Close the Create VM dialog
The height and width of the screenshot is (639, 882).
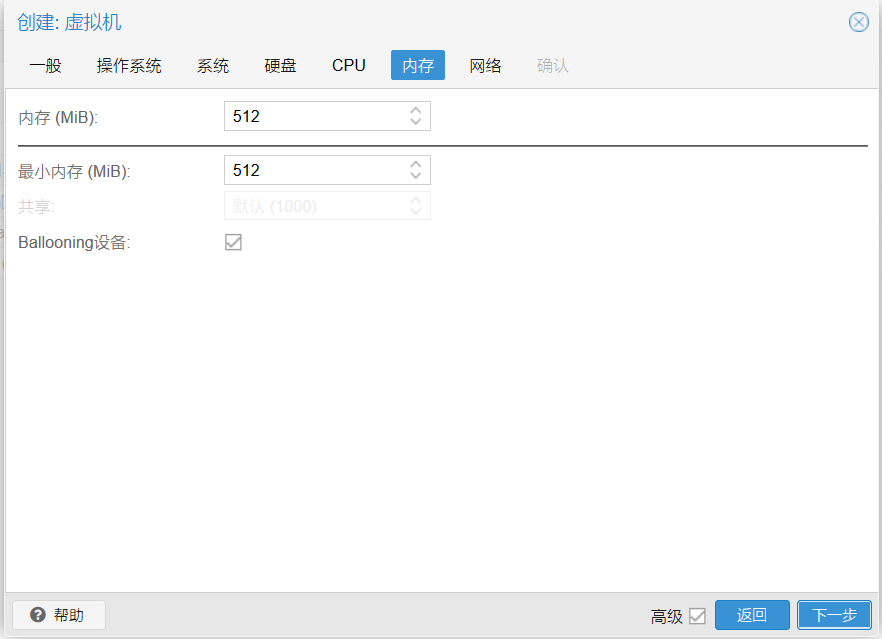tap(858, 22)
